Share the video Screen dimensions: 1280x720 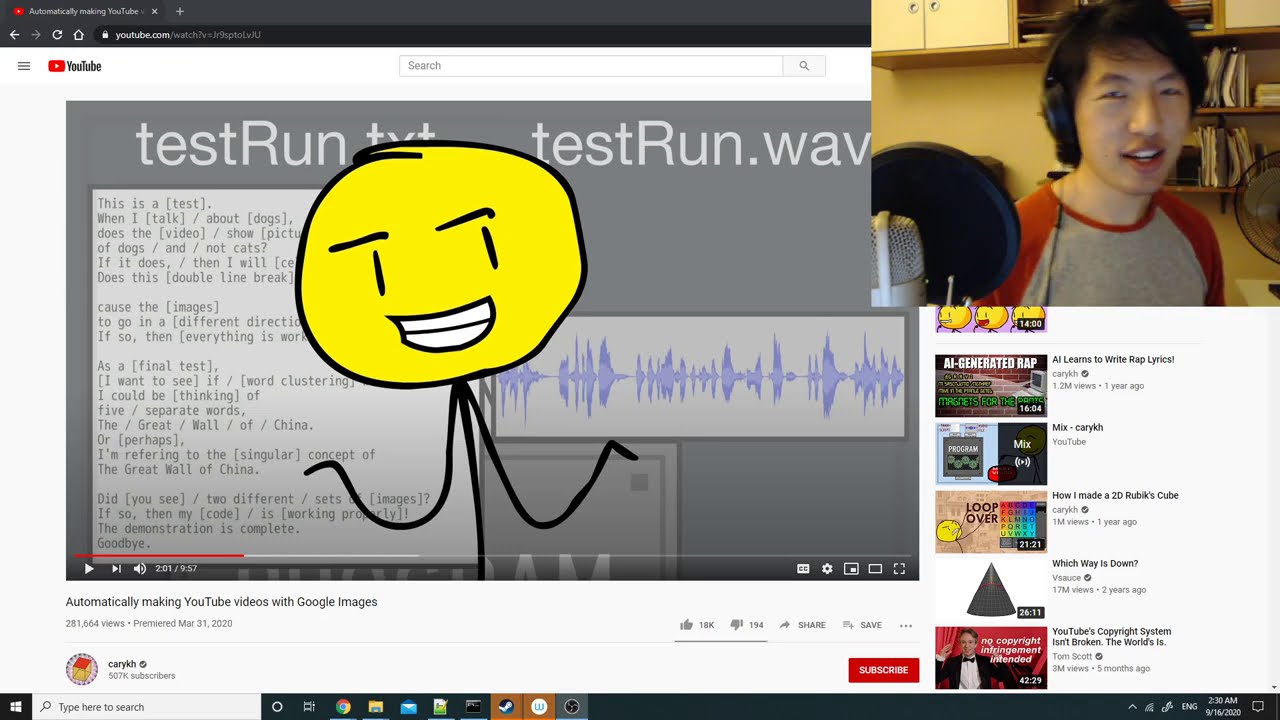point(802,625)
